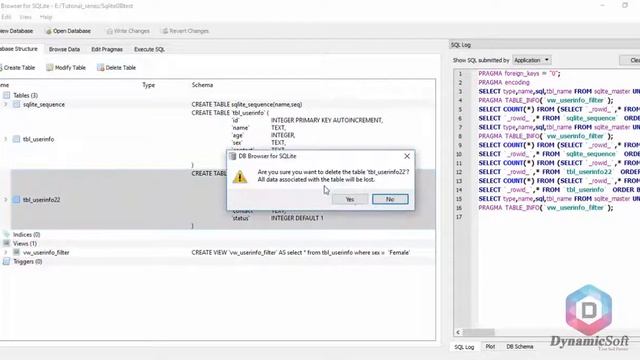Click the Create Table button
Screen dimensions: 640x360
(17, 68)
